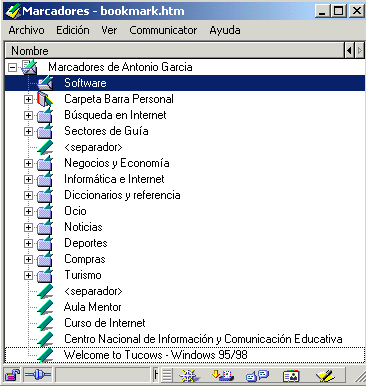
Task: Collapse the Marcadores de Antonio Garcia root
Action: coord(12,67)
